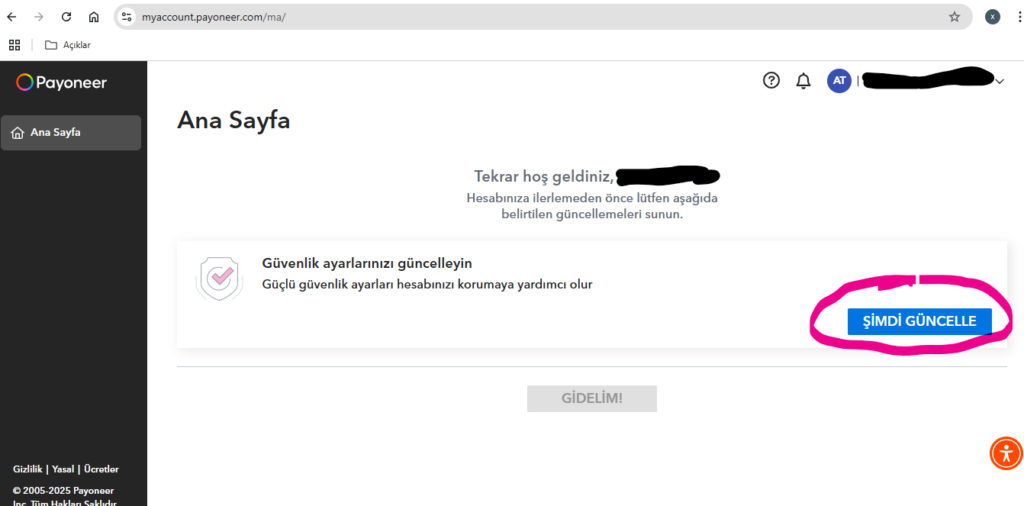This screenshot has height=506, width=1024.
Task: Click the Güçlü güvenlik ayarları description text
Action: 427,285
